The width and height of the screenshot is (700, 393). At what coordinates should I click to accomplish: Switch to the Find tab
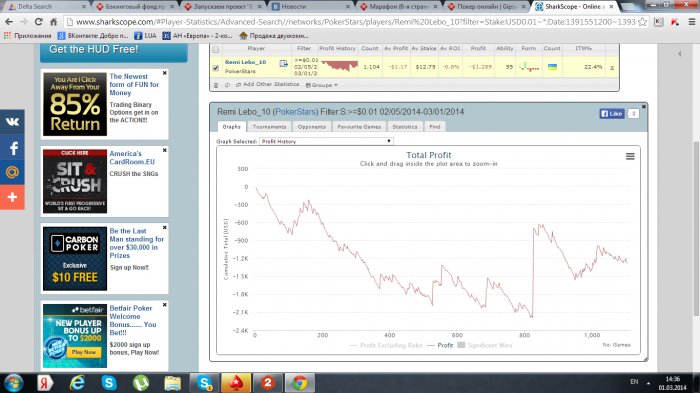(x=435, y=127)
